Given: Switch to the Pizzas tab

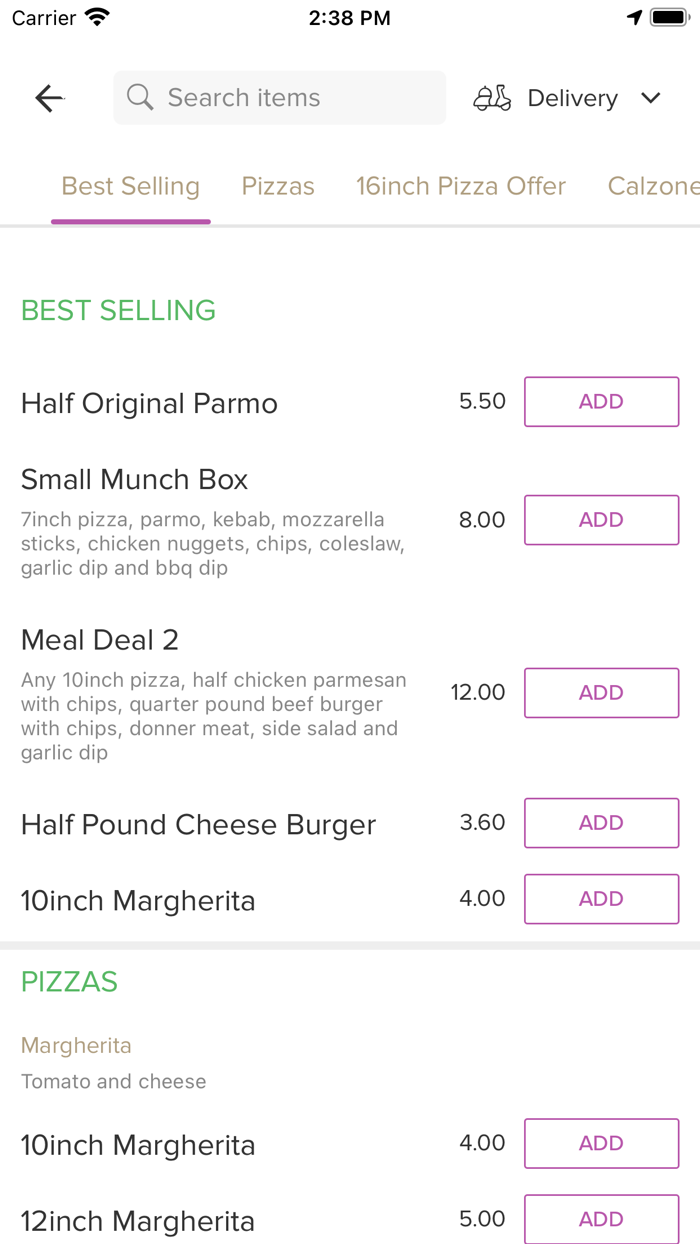Looking at the screenshot, I should tap(278, 186).
